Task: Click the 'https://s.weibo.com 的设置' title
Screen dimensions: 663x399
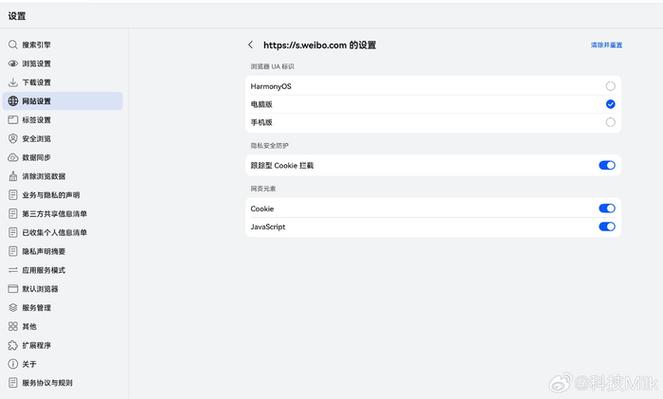Action: click(x=320, y=45)
